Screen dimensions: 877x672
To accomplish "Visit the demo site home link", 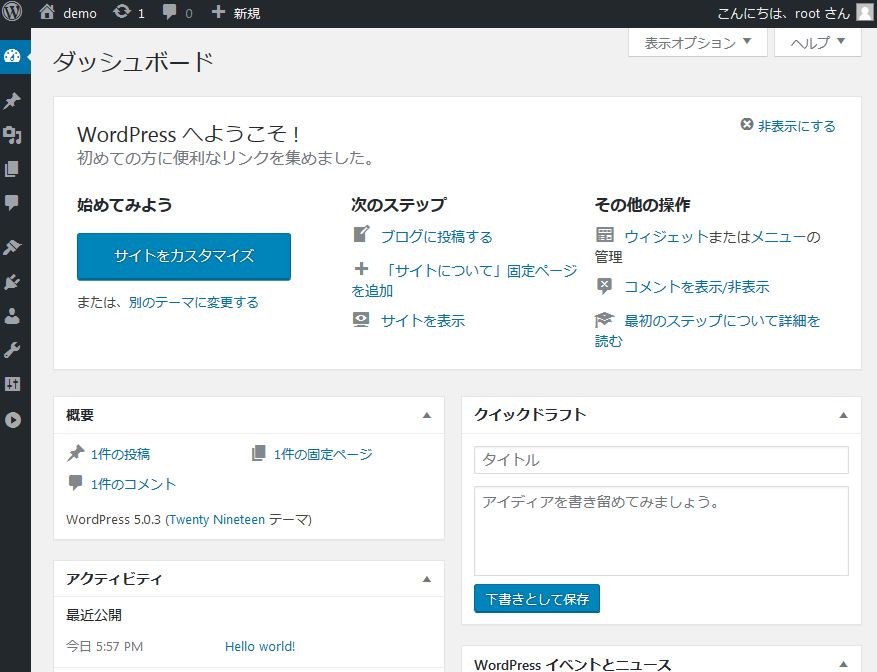I will (68, 12).
